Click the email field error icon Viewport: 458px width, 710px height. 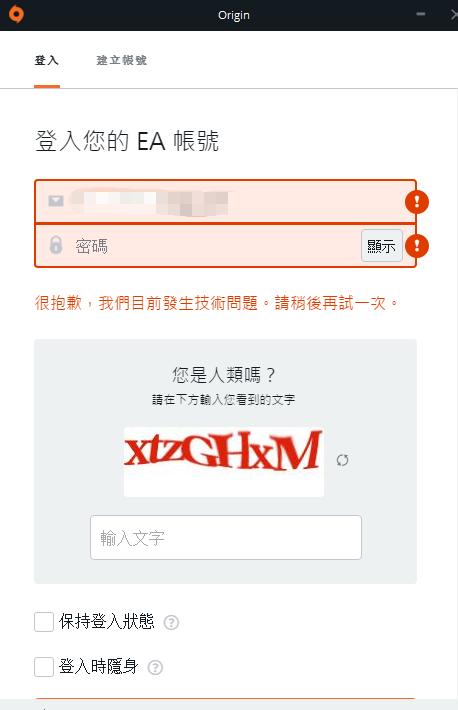point(417,201)
